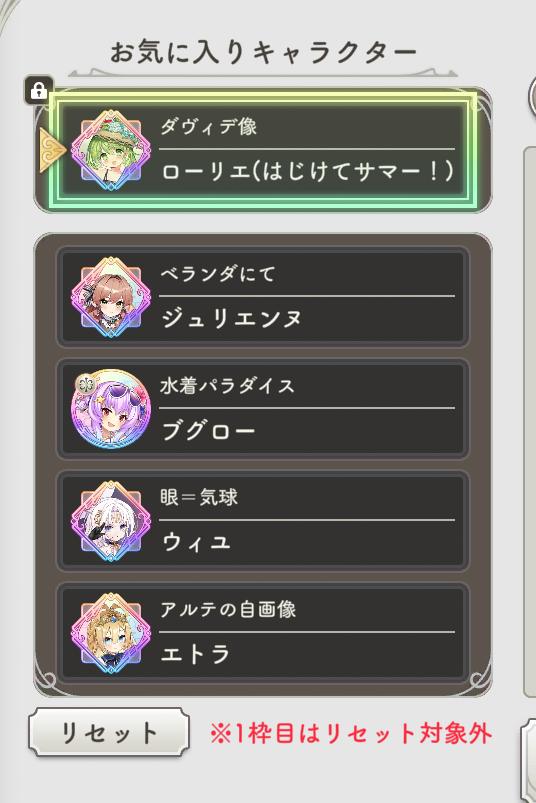Image resolution: width=536 pixels, height=803 pixels.
Task: Click the リセット button
Action: coord(109,732)
